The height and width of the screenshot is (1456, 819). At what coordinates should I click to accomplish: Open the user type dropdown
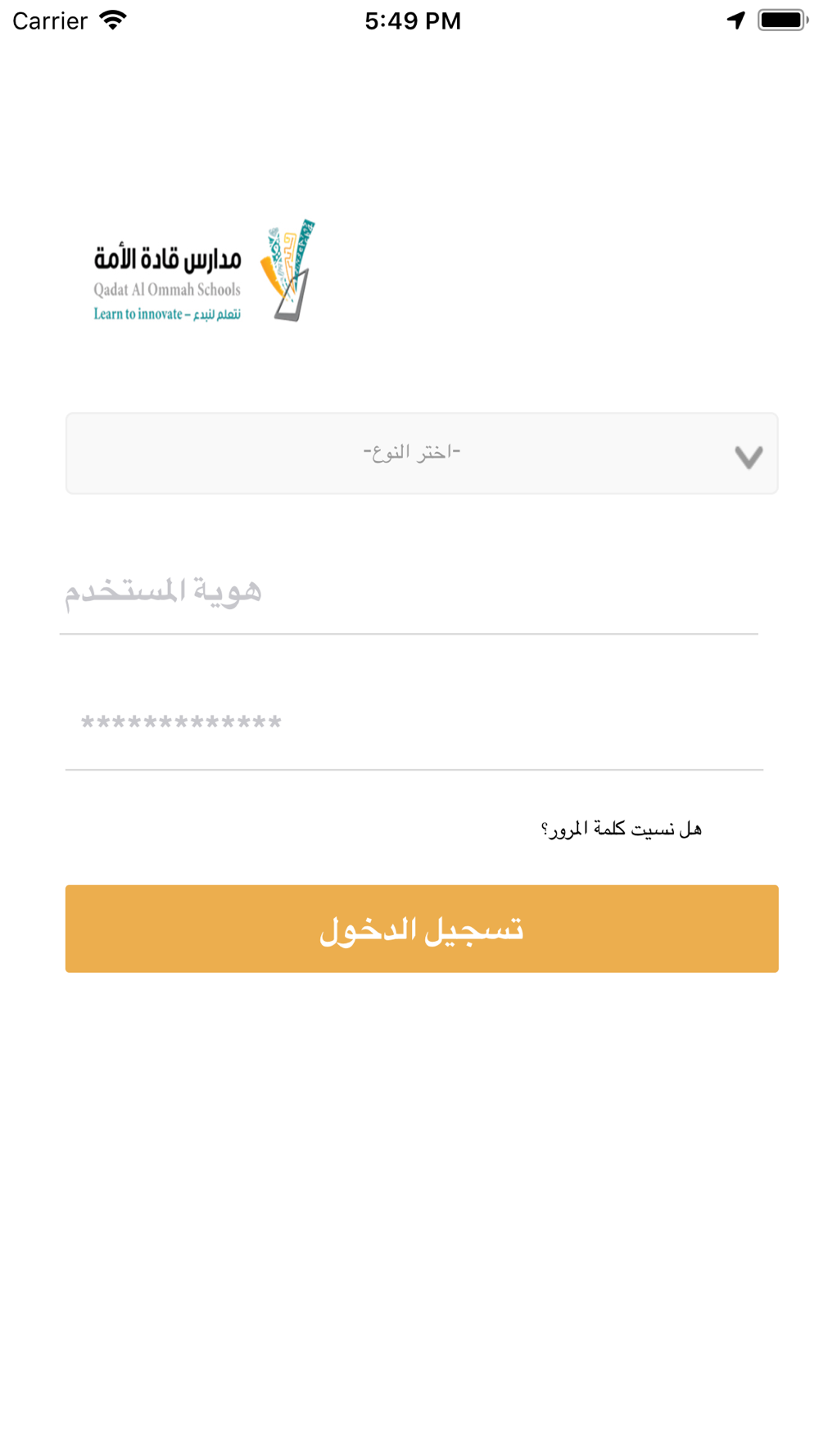click(x=422, y=453)
